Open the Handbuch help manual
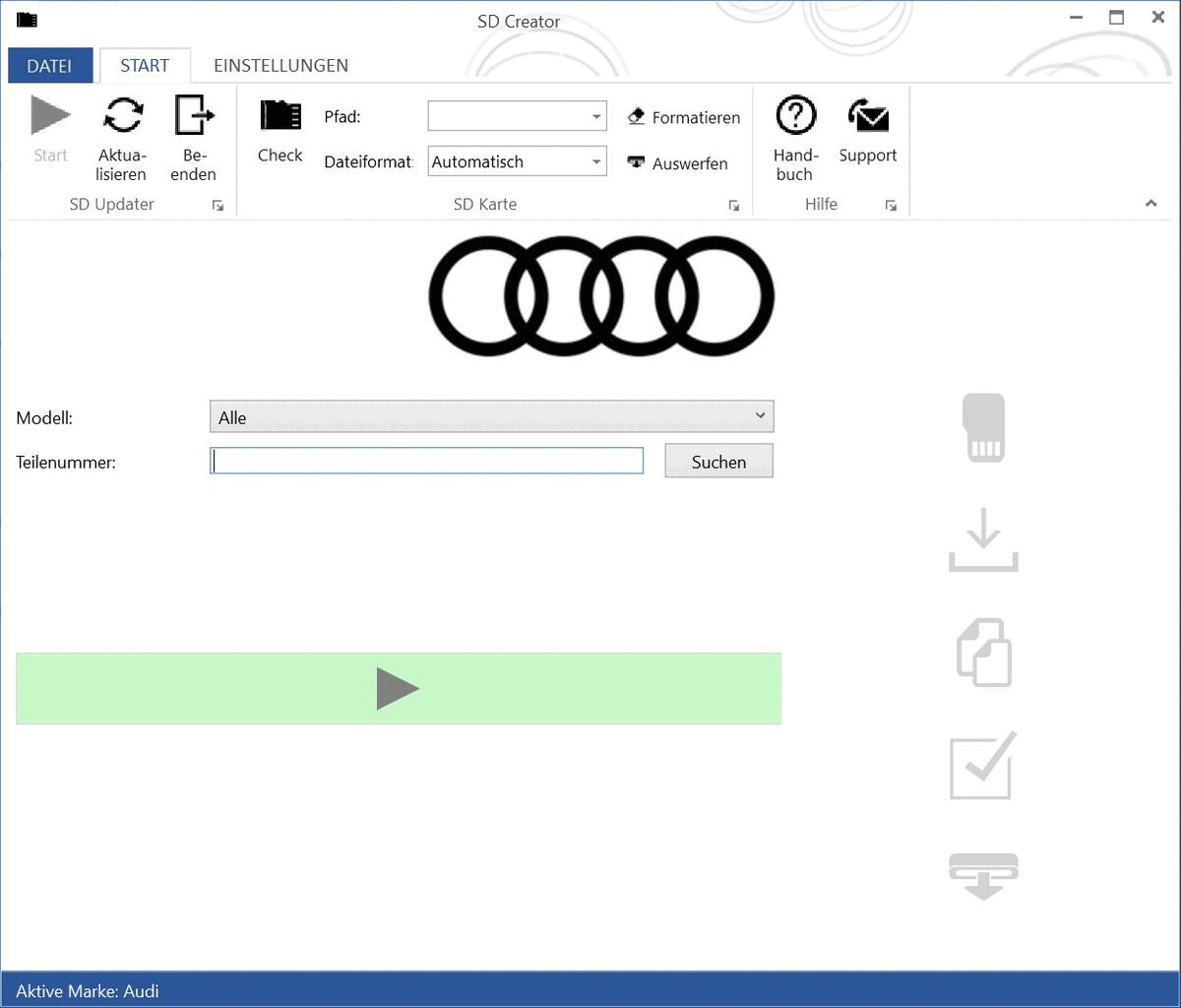Image resolution: width=1181 pixels, height=1008 pixels. point(795,116)
